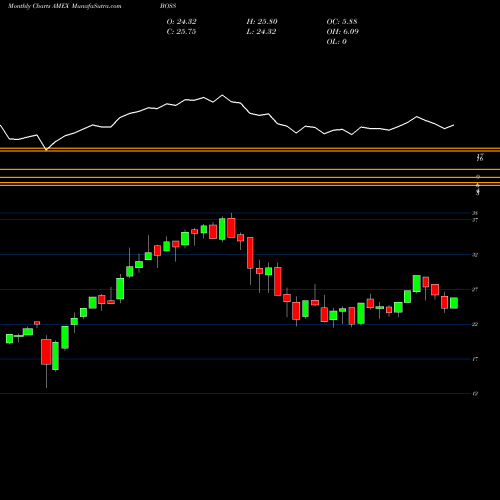Click the 22 price axis label
Screen dimensions: 500x500
475,324
